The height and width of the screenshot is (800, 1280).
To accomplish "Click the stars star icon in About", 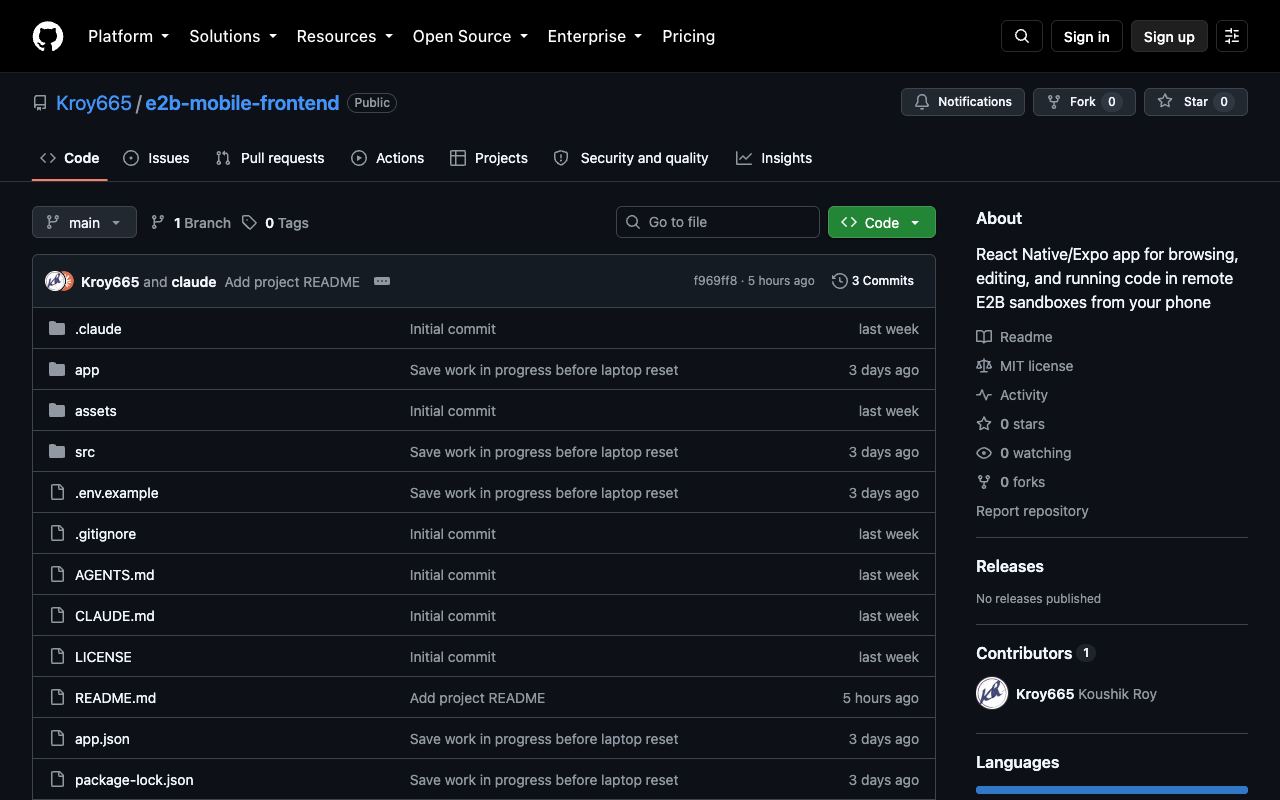I will point(984,424).
